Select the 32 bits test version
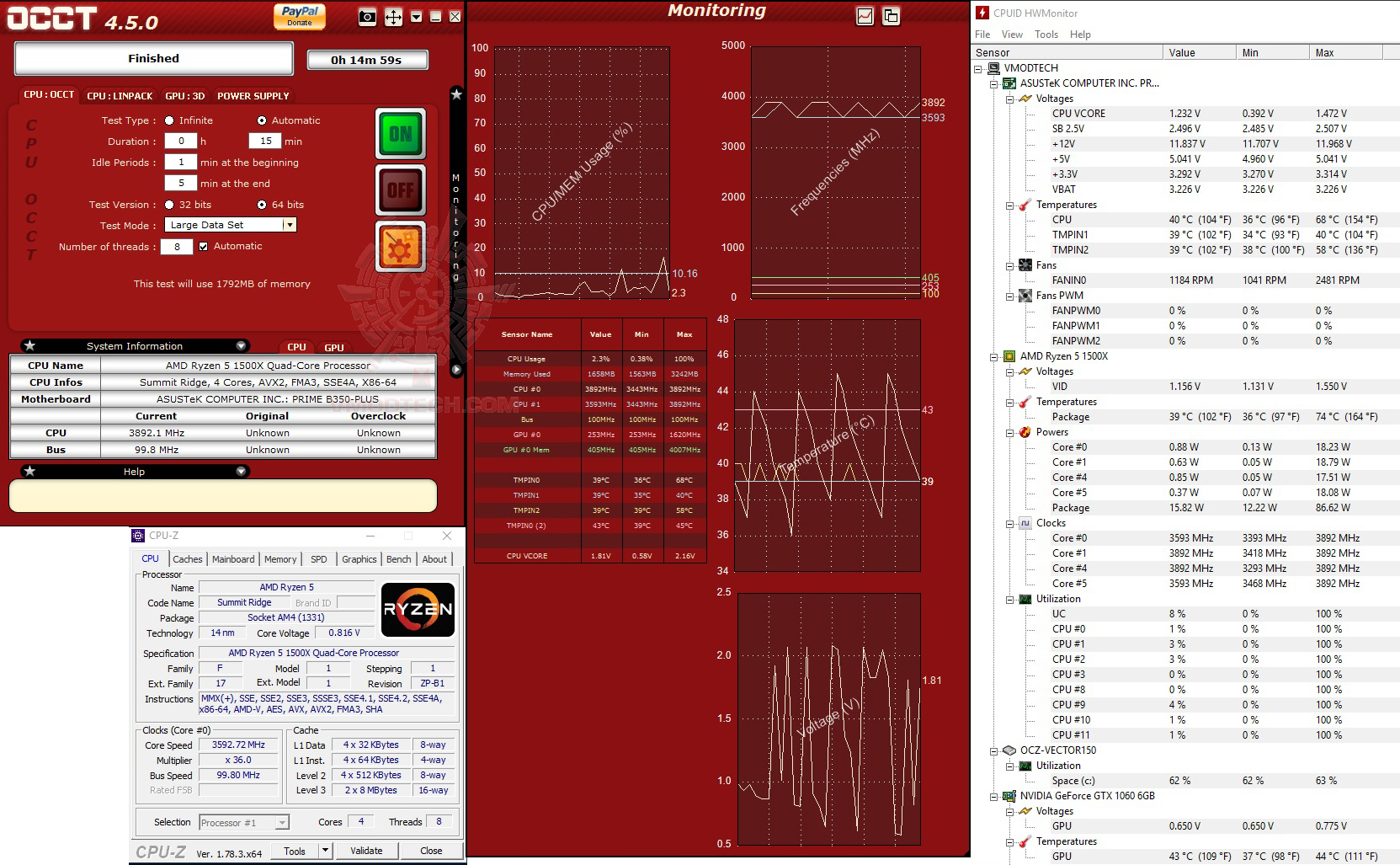This screenshot has height=865, width=1400. (169, 205)
